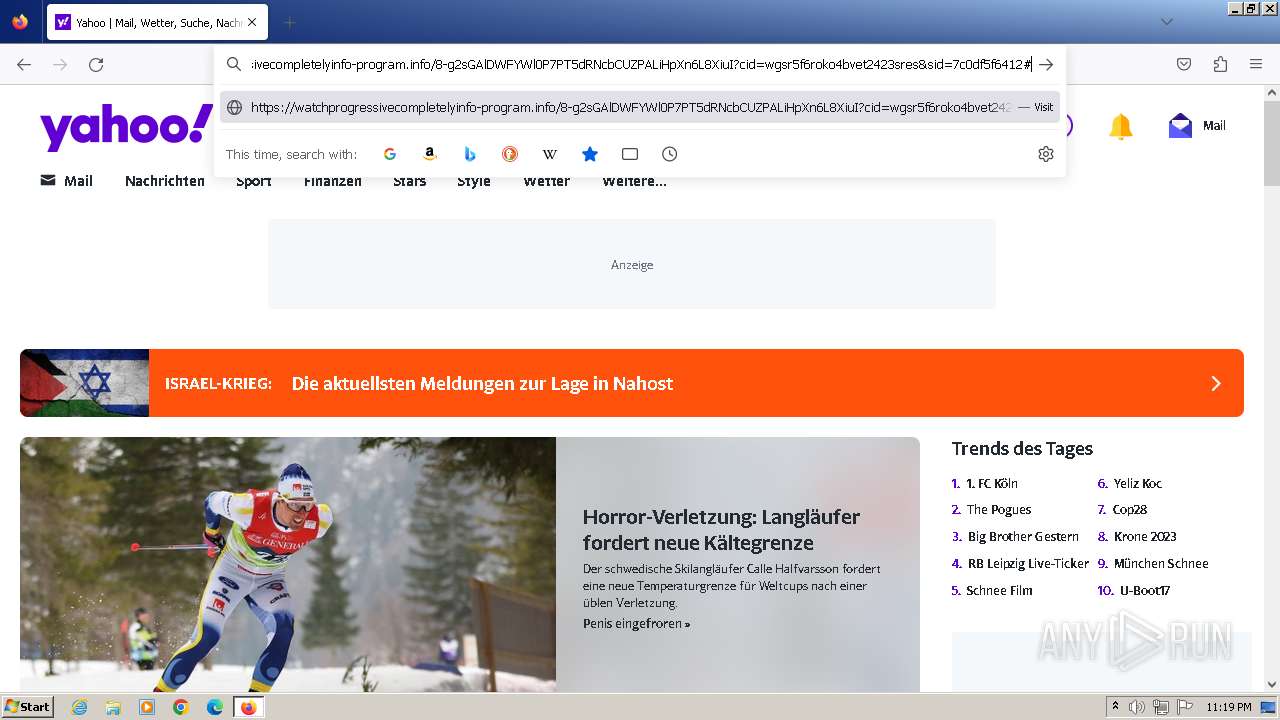Expand list all tabs dropdown

[x=1167, y=22]
